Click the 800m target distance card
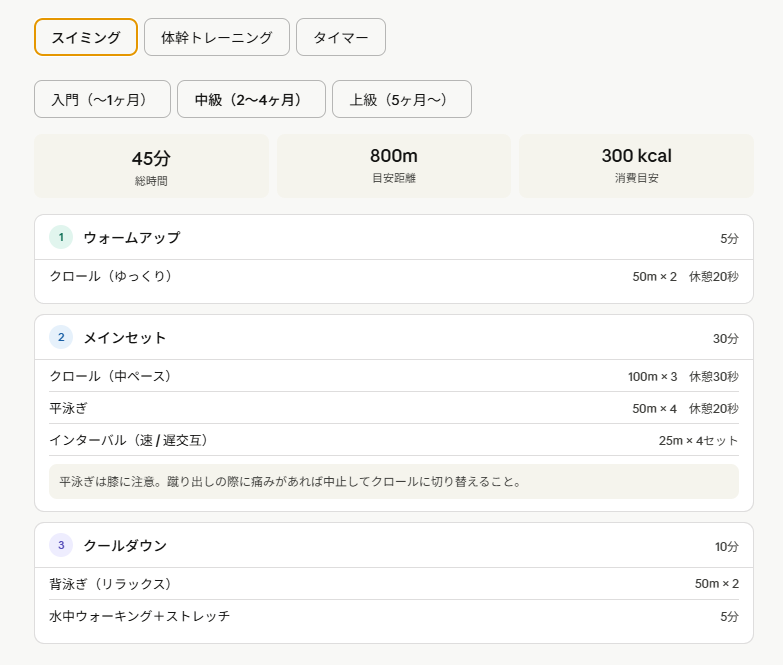The height and width of the screenshot is (665, 783). [393, 166]
